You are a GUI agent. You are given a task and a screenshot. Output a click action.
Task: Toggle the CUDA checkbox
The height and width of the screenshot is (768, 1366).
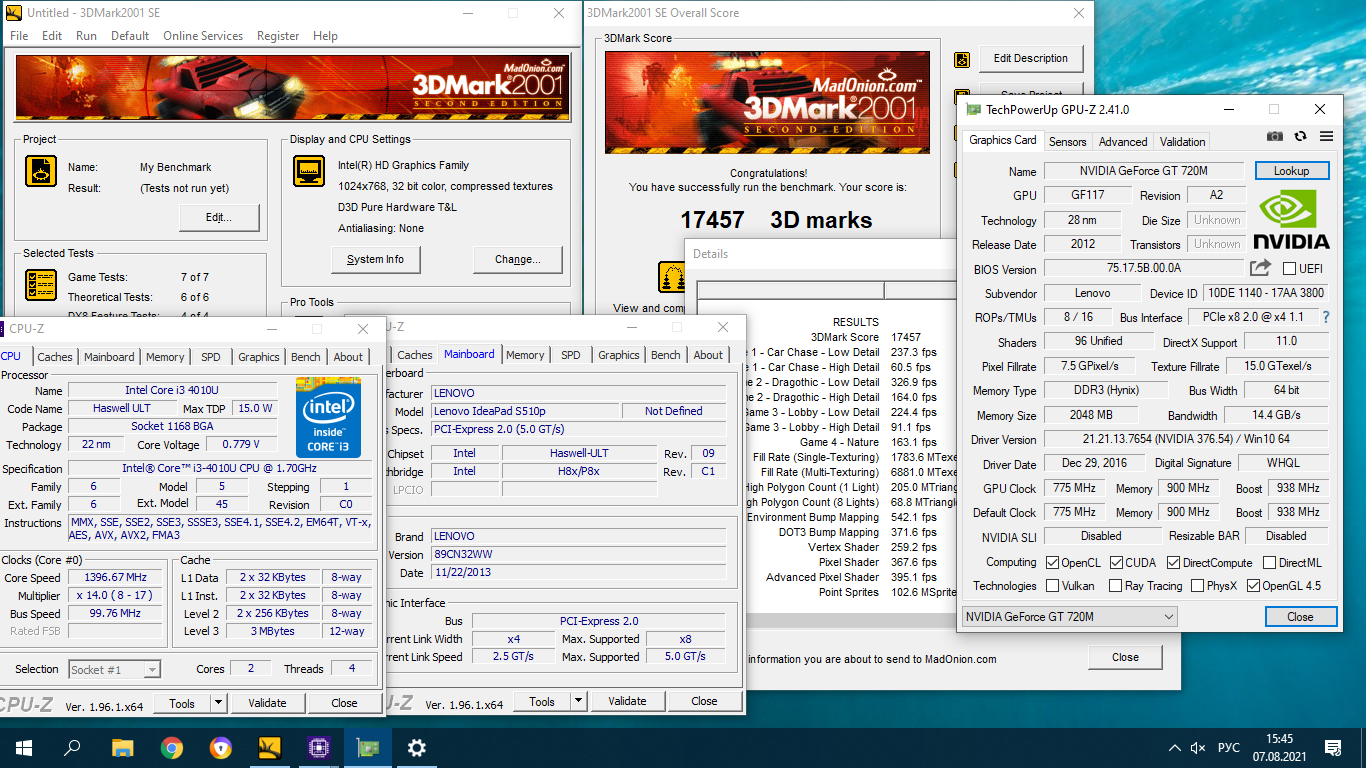[1116, 563]
